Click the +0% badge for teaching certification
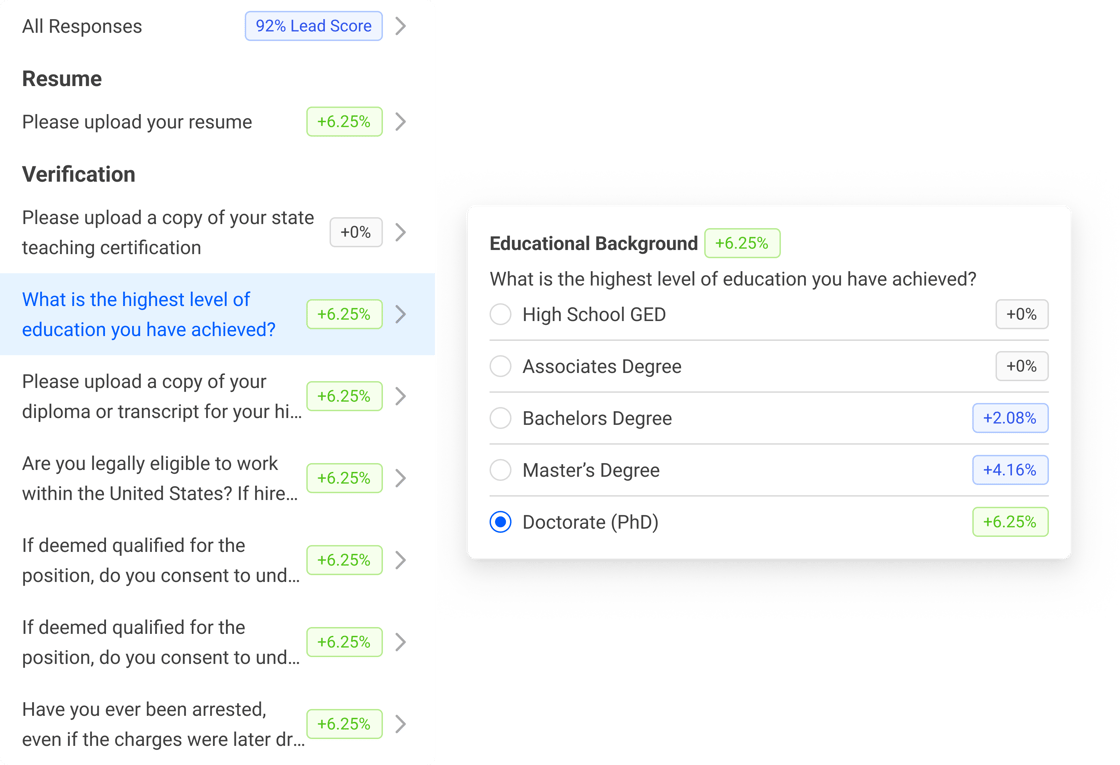This screenshot has width=1120, height=765. [x=356, y=233]
